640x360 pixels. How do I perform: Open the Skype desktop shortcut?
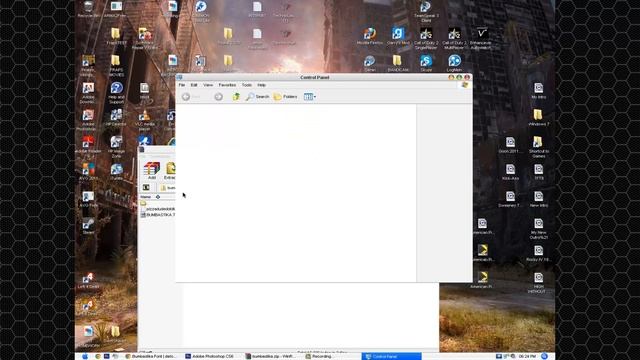click(426, 63)
